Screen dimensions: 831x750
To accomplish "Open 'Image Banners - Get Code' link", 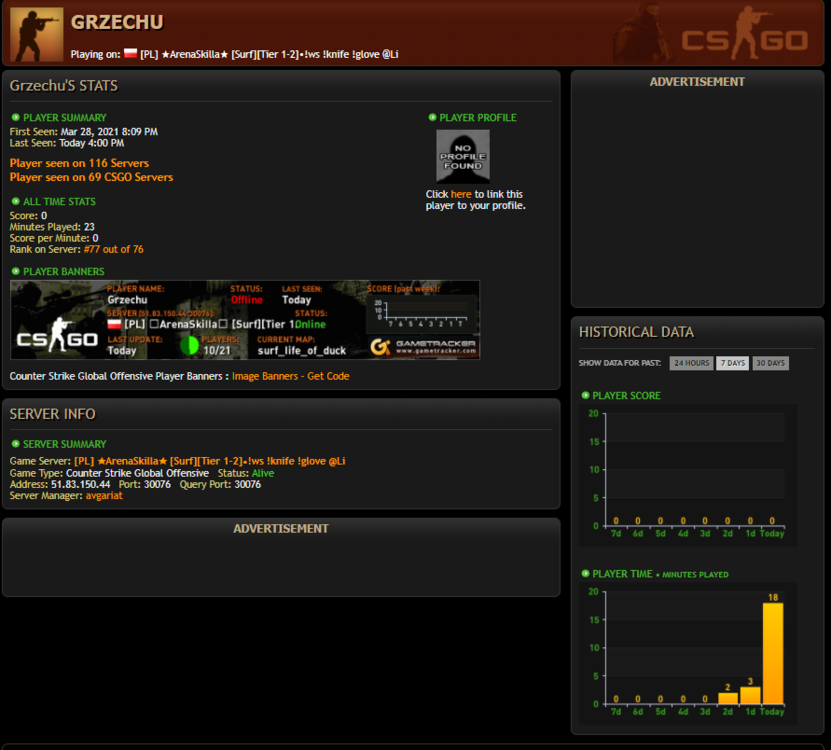I will coord(290,376).
